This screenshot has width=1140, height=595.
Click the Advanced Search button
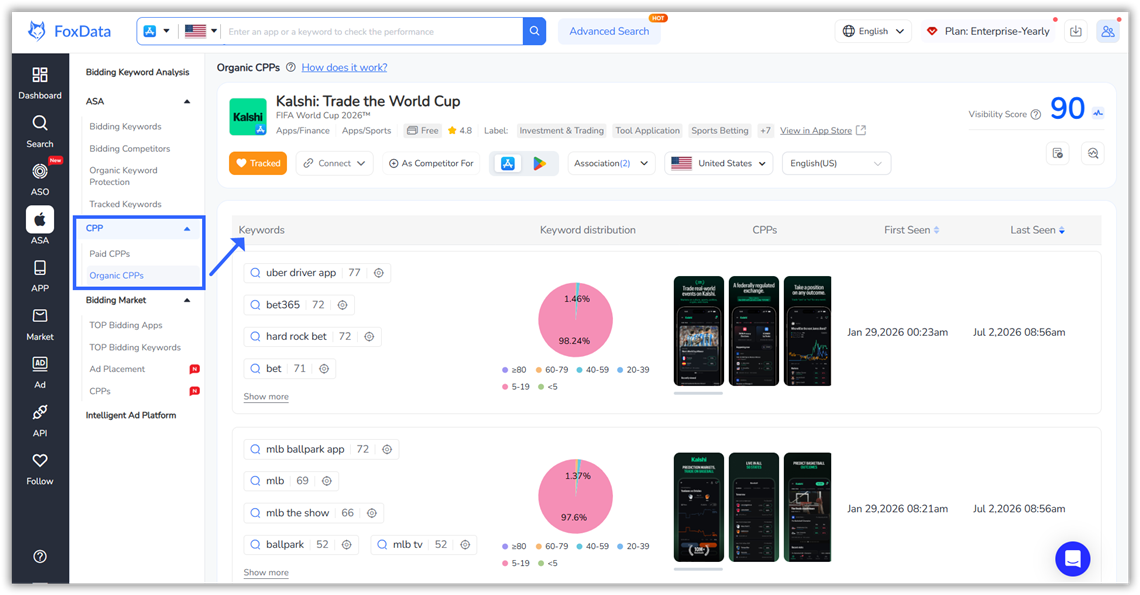pos(609,31)
